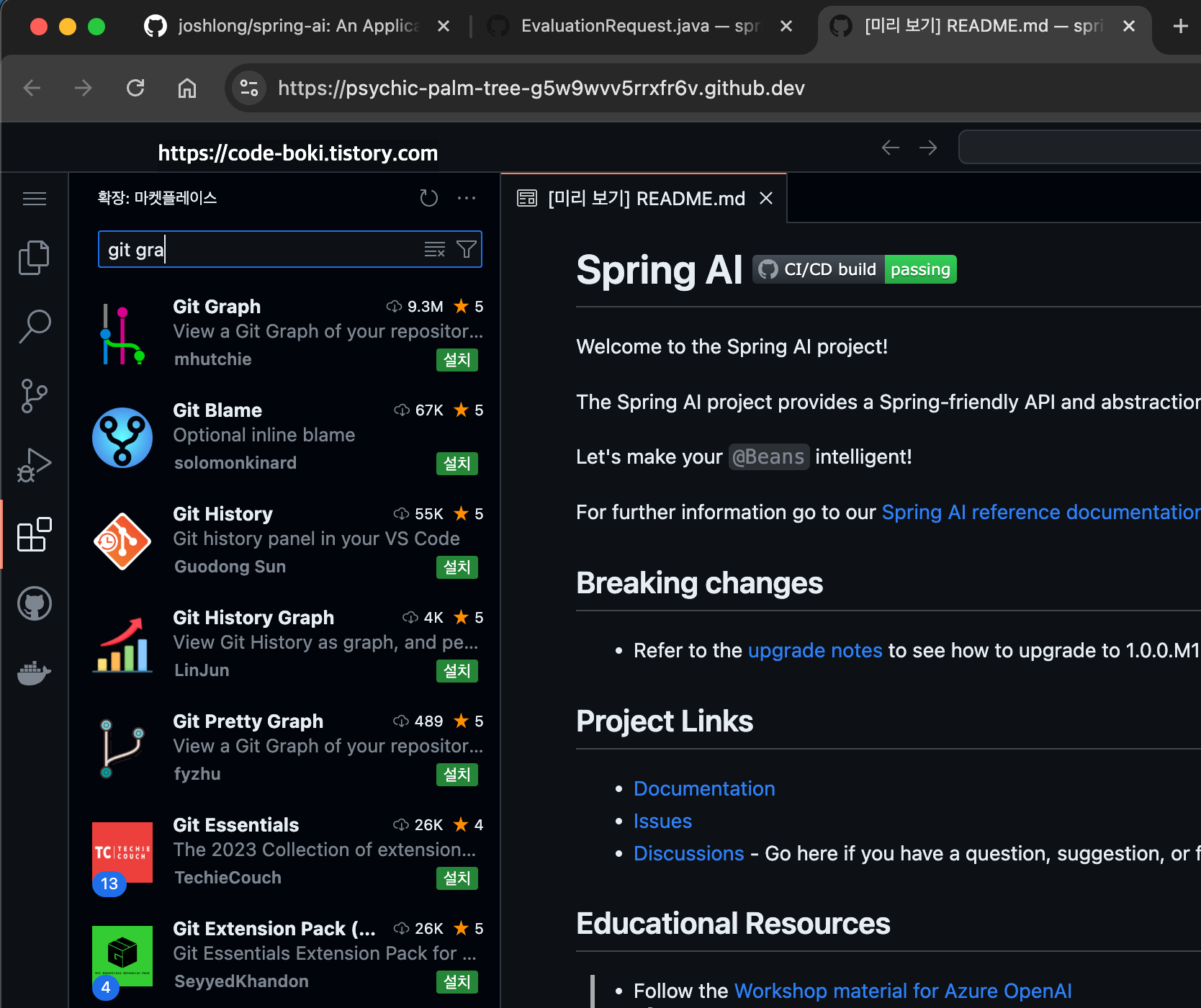
Task: Close the joshlong/spring-ai browser tab
Action: point(444,27)
